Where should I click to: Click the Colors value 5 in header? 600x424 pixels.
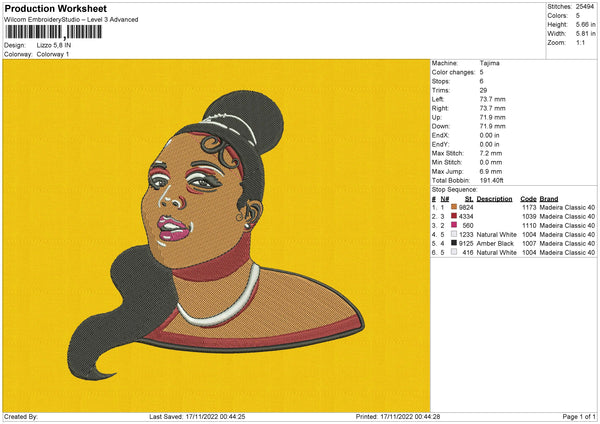point(578,16)
